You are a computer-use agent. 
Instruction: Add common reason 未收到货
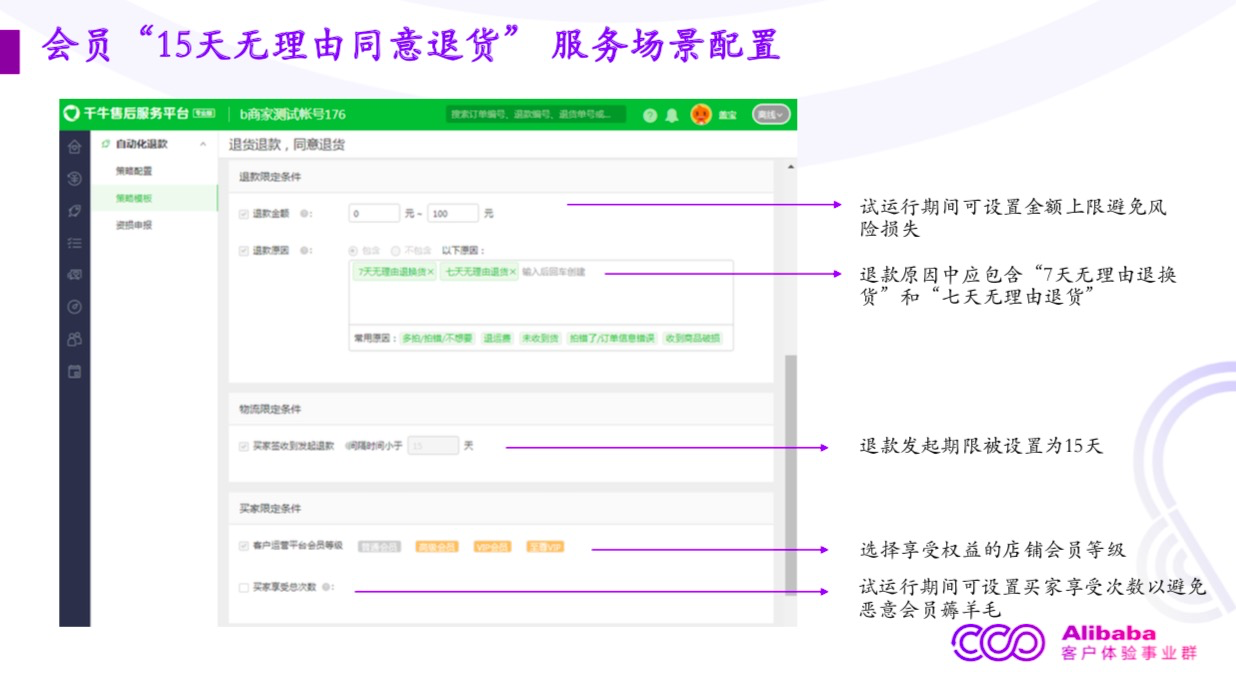[539, 339]
